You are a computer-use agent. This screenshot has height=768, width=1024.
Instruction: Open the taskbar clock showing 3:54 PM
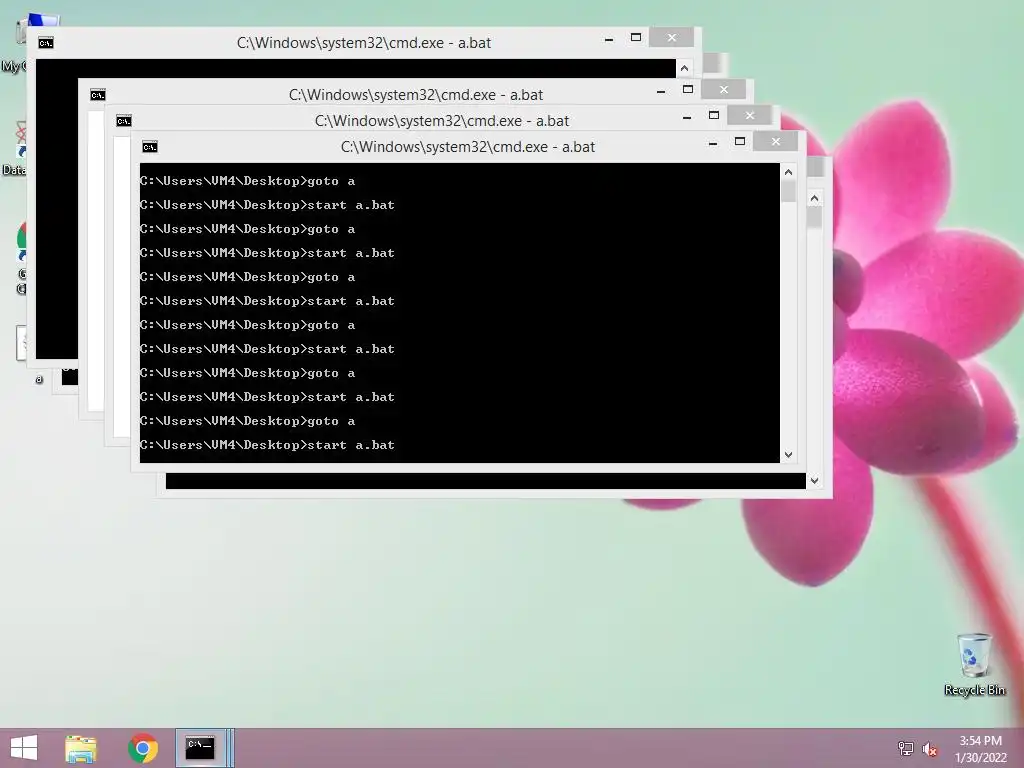click(980, 748)
